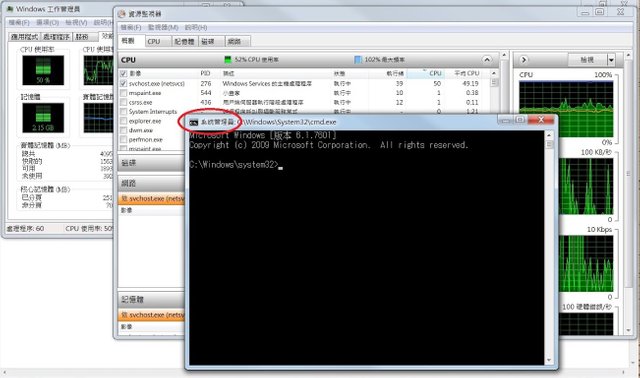Expand the 記憶體 (Memory) section header at bottom

click(151, 300)
